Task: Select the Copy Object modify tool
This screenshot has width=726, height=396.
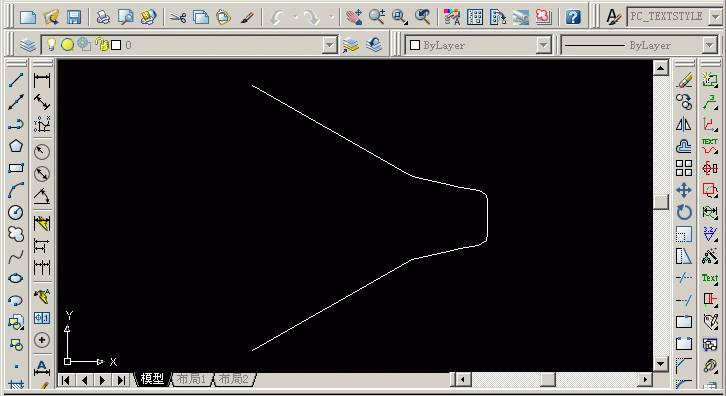Action: pyautogui.click(x=684, y=102)
